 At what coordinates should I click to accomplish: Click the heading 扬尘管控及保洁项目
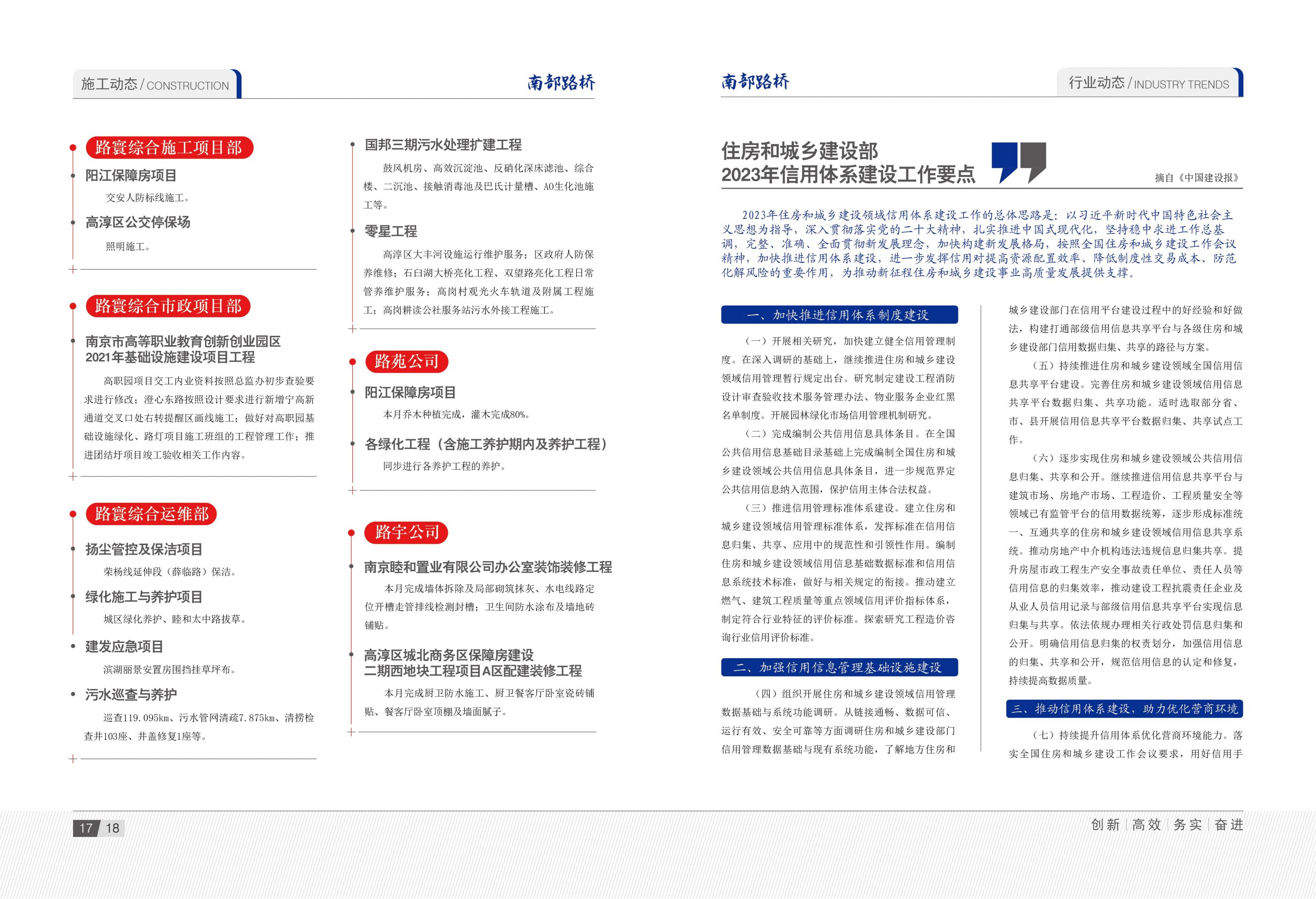tap(144, 549)
